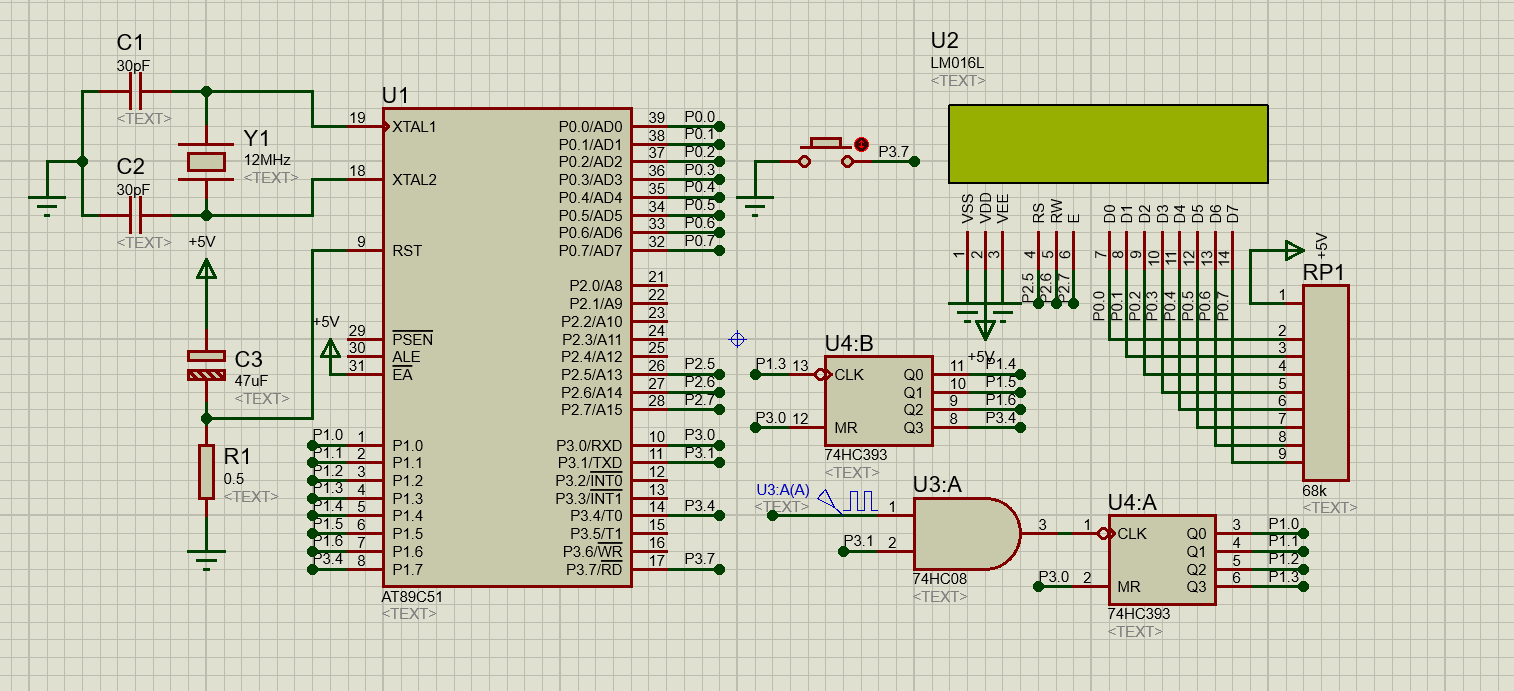Image resolution: width=1514 pixels, height=691 pixels.
Task: Click the P2.5 terminal label at U1 pin 26
Action: coord(699,364)
